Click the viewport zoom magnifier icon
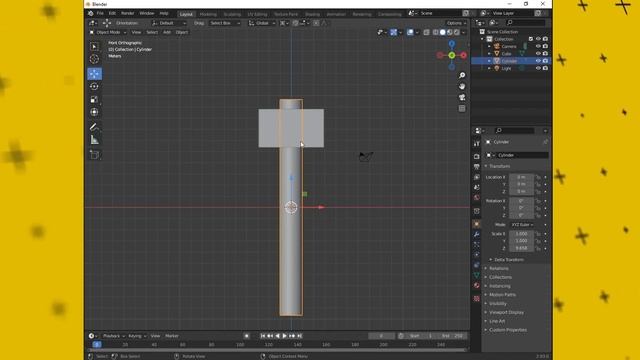This screenshot has width=640, height=360. pyautogui.click(x=462, y=76)
